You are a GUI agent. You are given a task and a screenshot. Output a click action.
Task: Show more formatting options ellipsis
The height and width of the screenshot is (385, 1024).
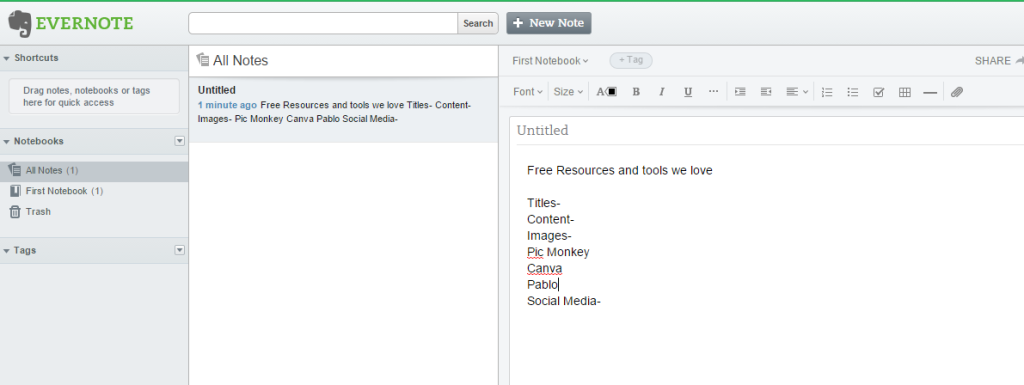(713, 92)
